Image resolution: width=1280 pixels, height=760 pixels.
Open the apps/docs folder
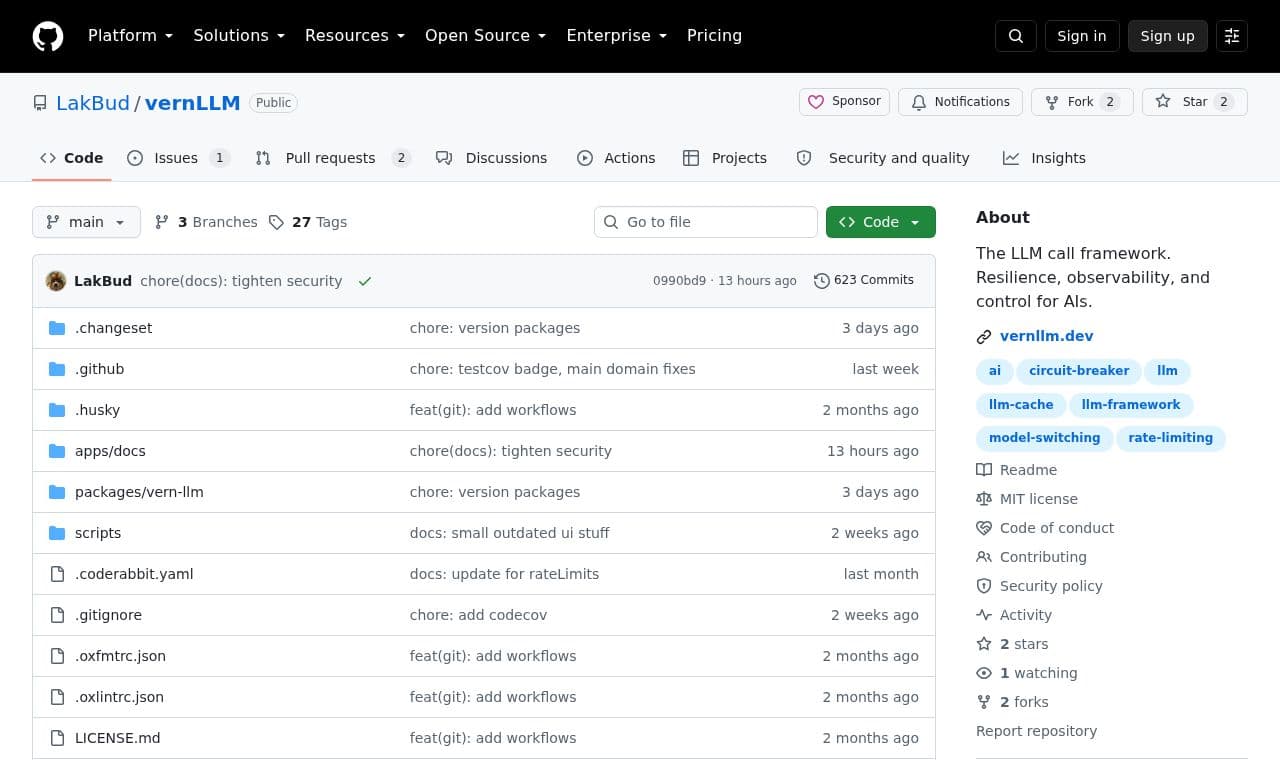110,451
